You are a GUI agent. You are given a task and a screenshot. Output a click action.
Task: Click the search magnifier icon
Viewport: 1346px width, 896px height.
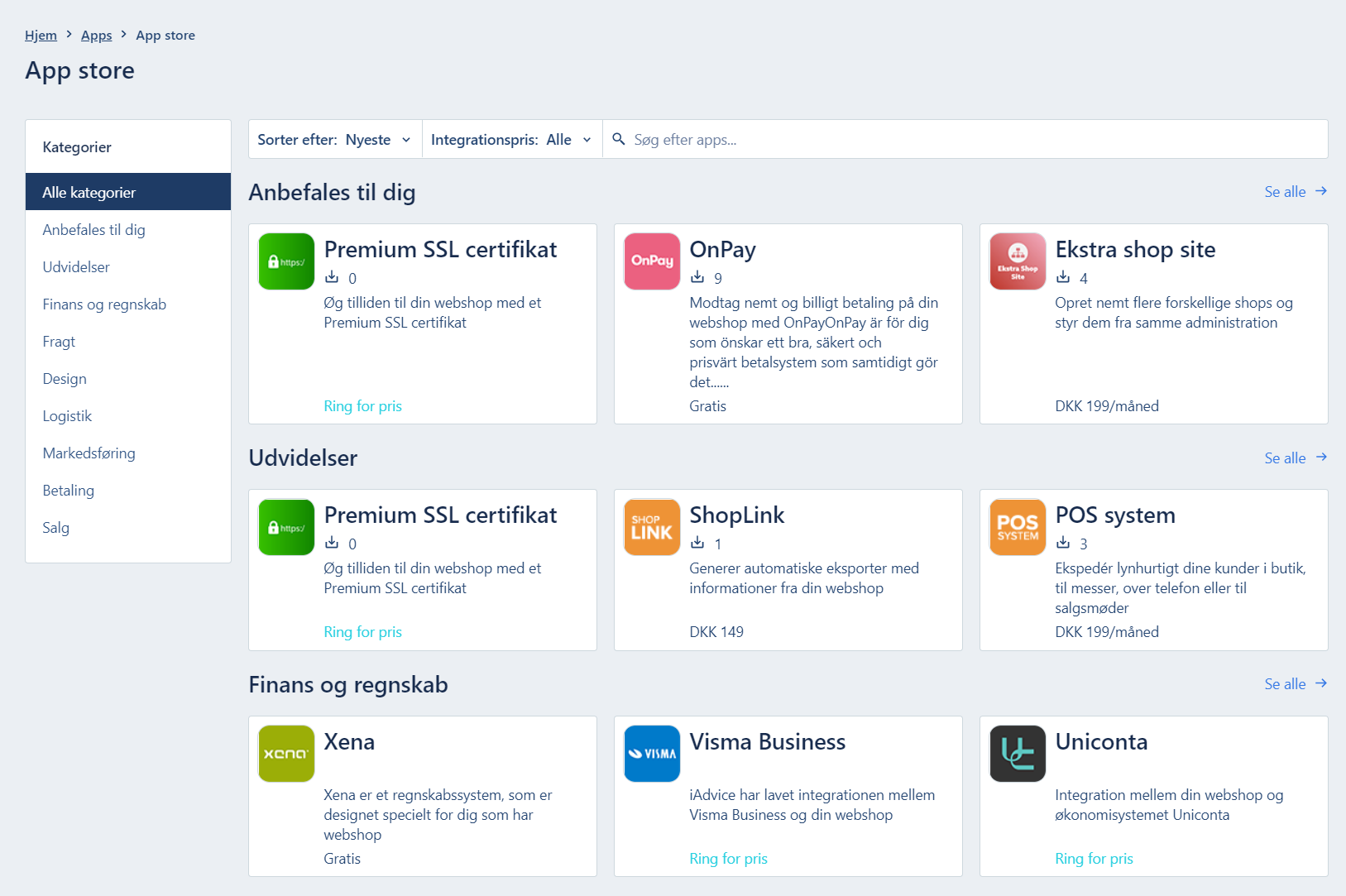[x=618, y=139]
